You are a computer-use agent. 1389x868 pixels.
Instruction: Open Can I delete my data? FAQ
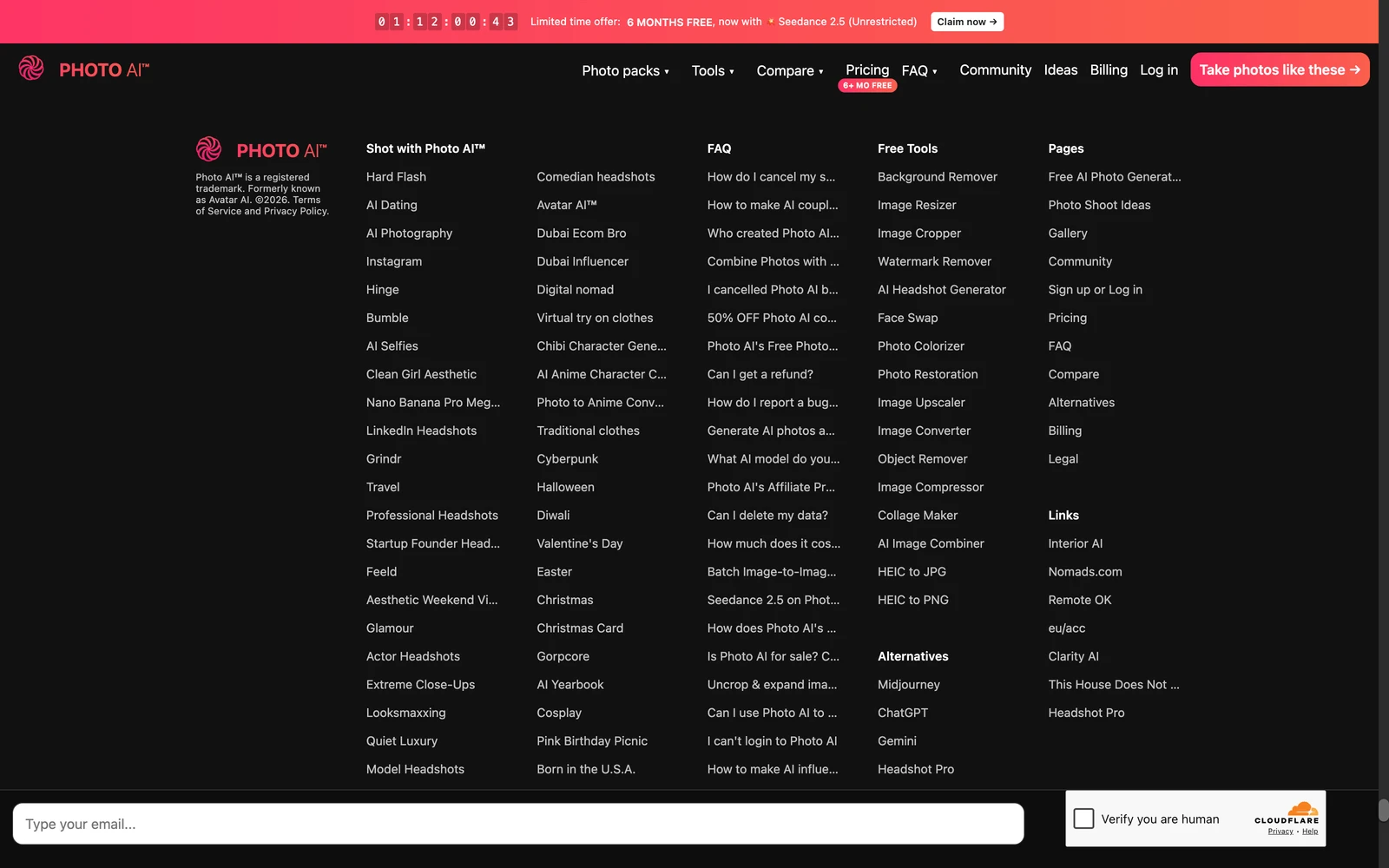point(767,516)
